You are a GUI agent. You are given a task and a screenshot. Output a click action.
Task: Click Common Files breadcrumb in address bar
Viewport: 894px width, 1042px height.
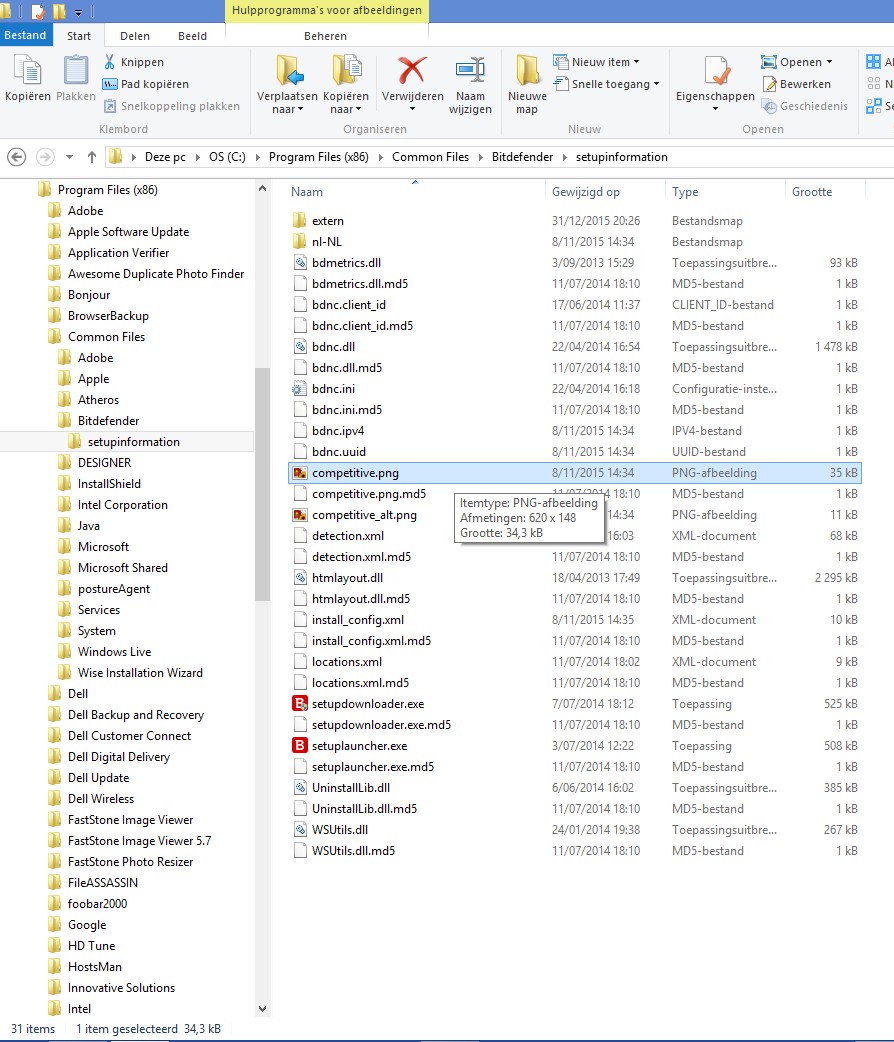coord(430,157)
